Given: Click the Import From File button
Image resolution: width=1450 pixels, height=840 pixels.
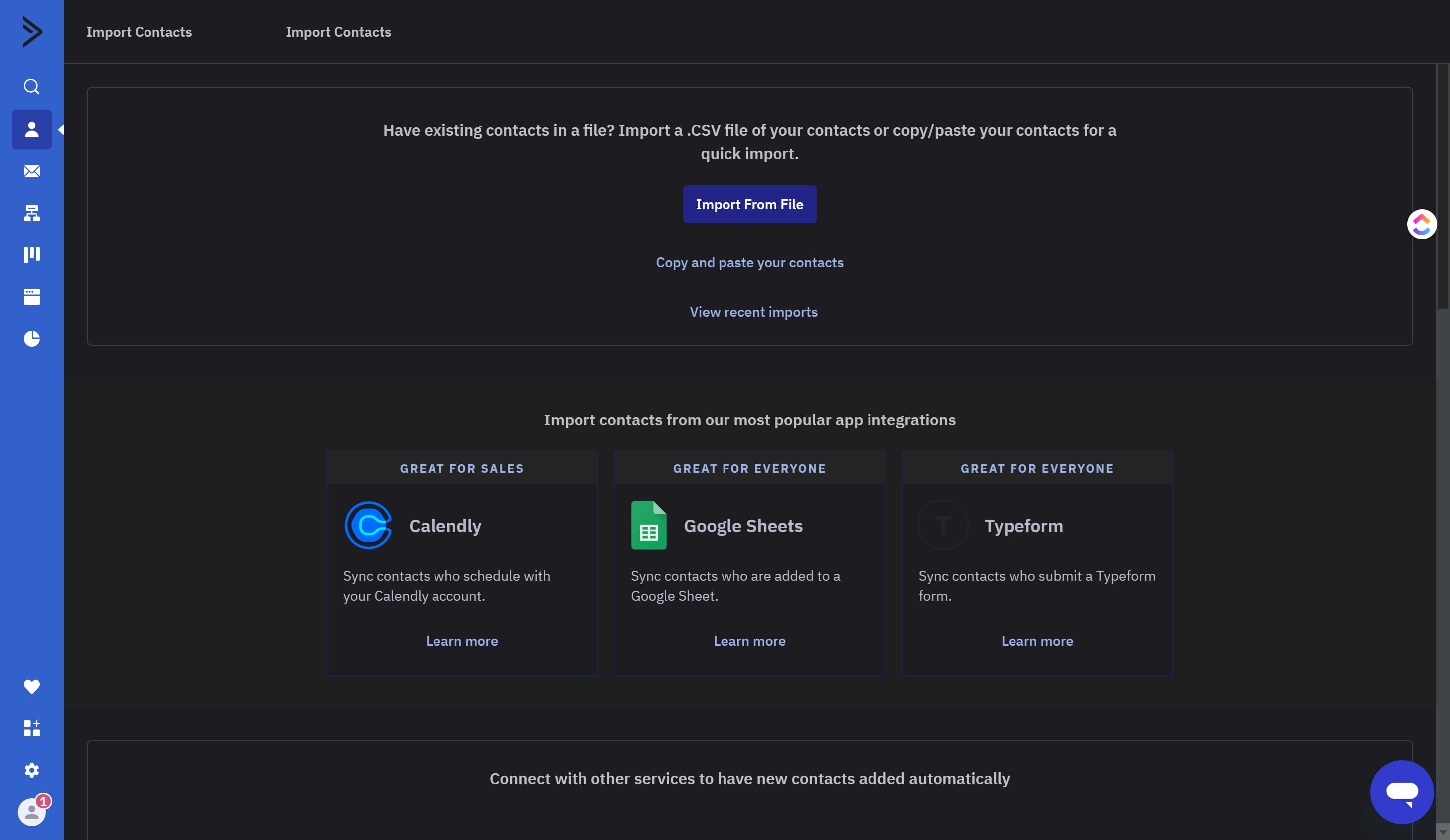Looking at the screenshot, I should point(749,204).
